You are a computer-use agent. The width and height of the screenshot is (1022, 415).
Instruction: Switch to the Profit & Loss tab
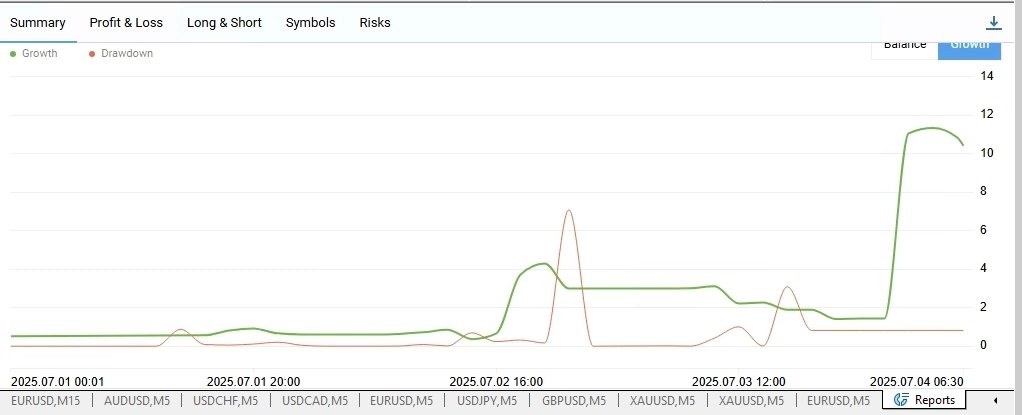tap(126, 23)
